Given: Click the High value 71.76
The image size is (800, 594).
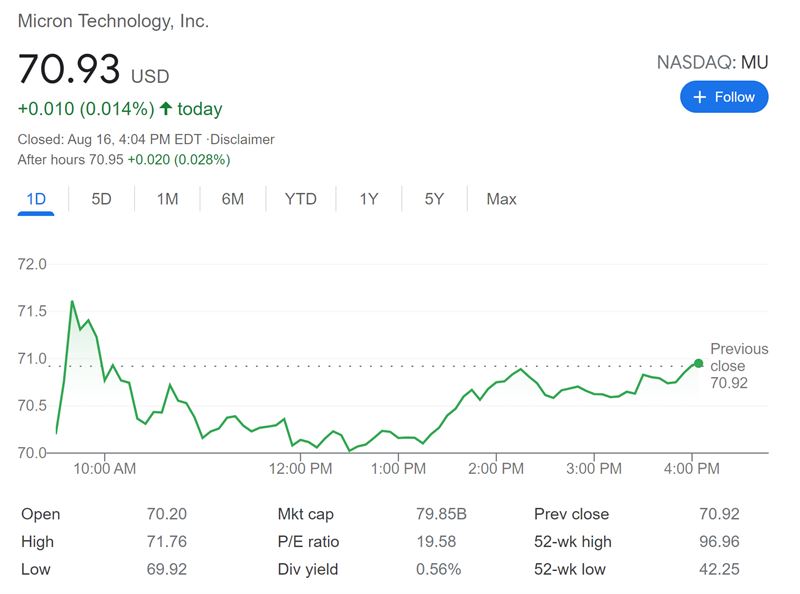Looking at the screenshot, I should tap(167, 541).
